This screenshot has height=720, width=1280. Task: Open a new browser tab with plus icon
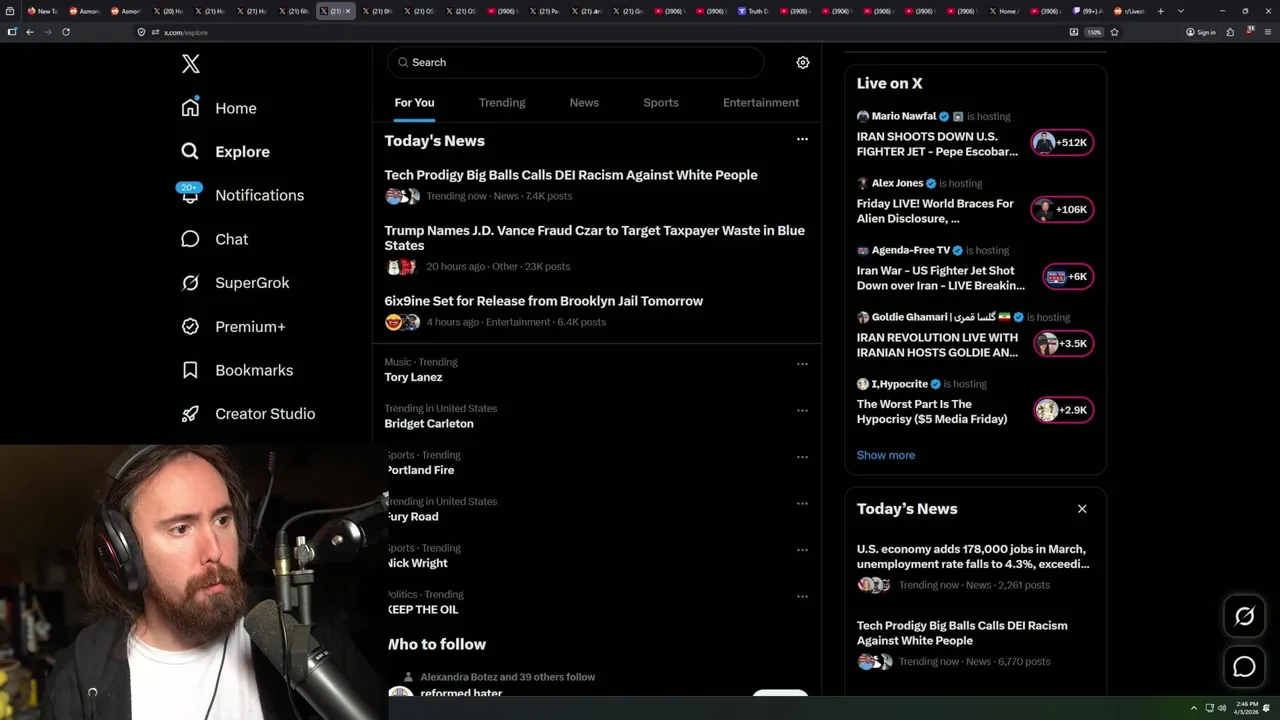[x=1160, y=11]
